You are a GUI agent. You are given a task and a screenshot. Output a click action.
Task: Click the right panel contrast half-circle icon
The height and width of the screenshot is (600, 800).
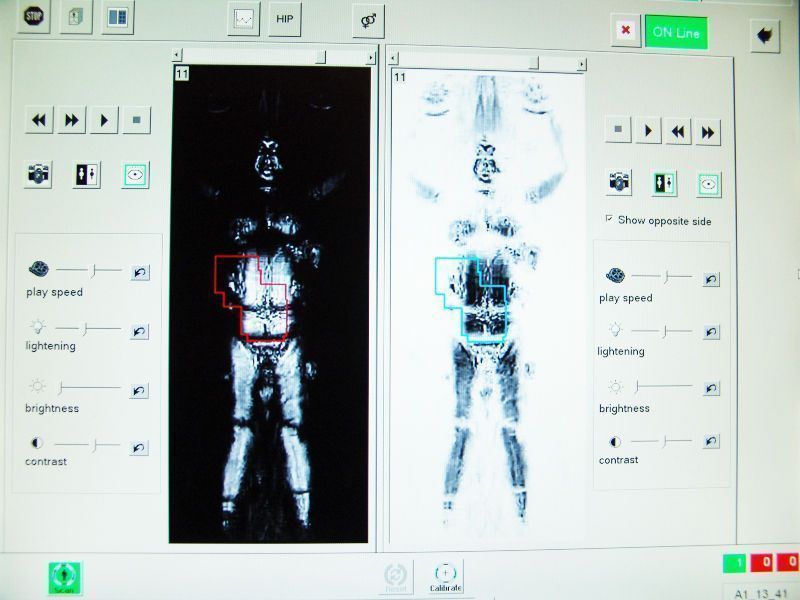[x=615, y=441]
